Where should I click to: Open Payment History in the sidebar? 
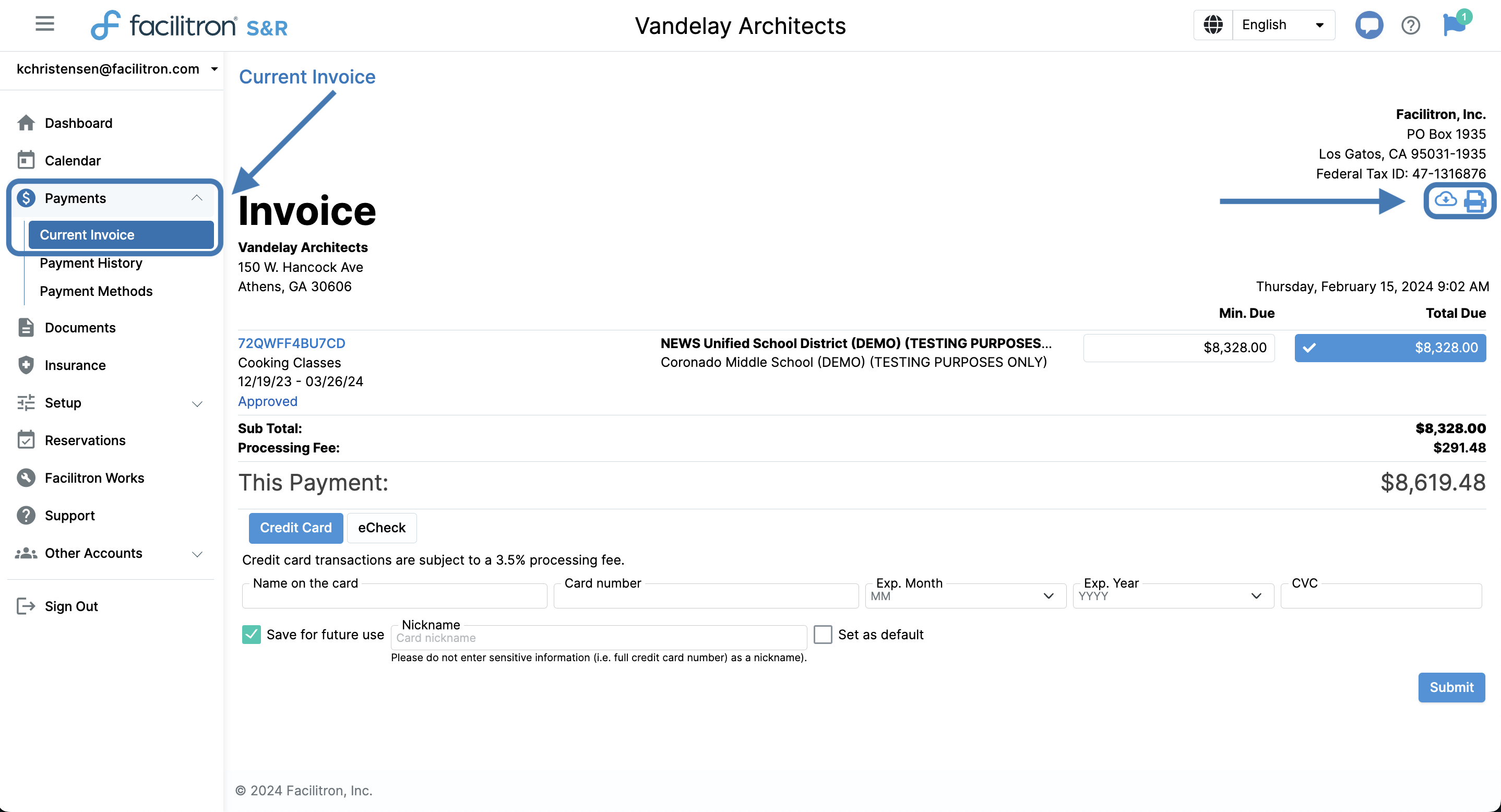[x=91, y=264]
